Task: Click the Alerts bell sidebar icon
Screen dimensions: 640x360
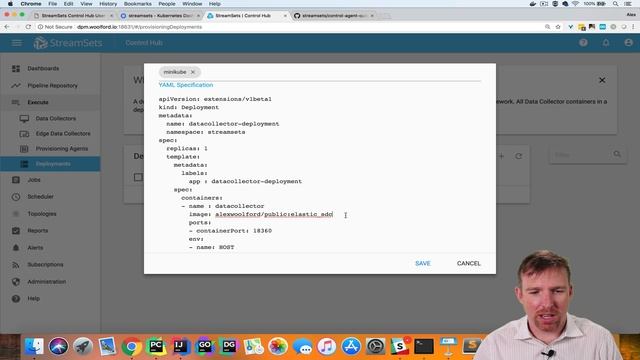Action: click(16, 247)
